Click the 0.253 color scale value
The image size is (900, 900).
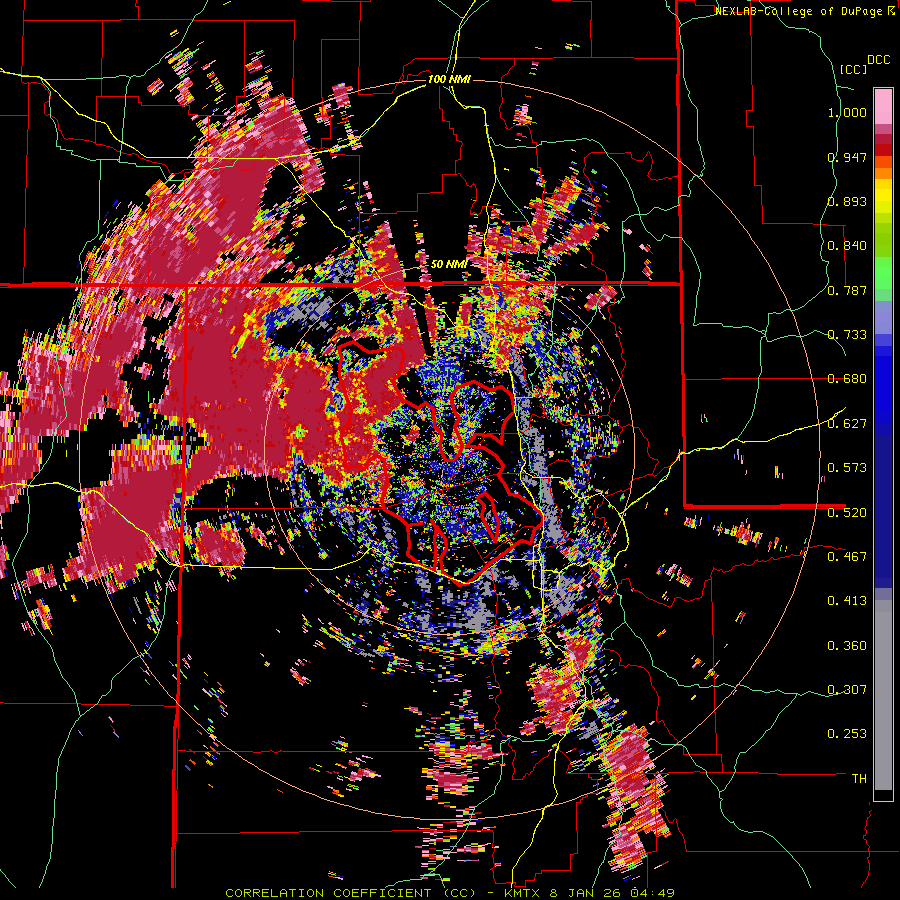(x=847, y=734)
